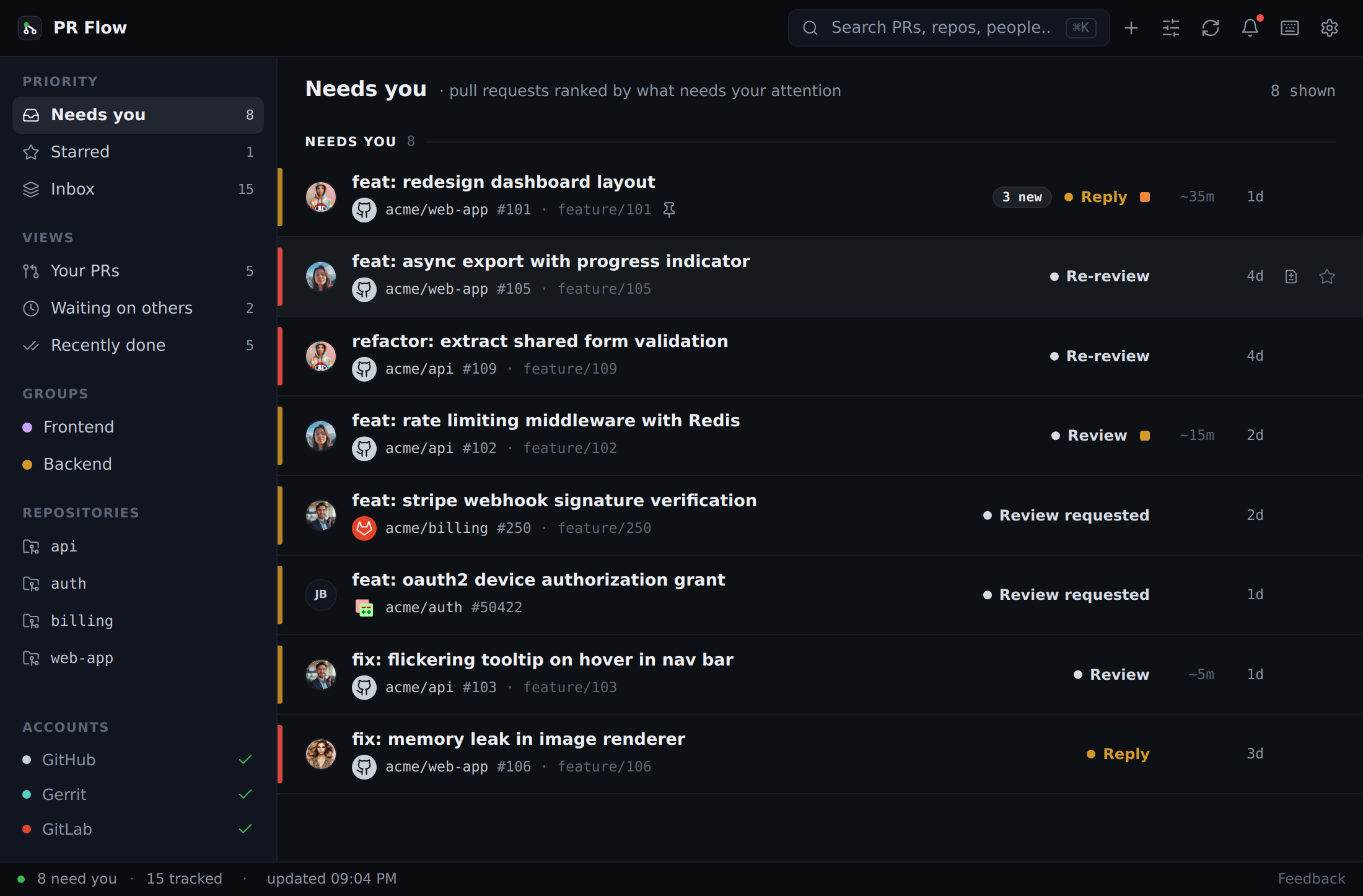Screen dimensions: 1363x896
Task: Click the Feedback link
Action: click(x=1312, y=879)
